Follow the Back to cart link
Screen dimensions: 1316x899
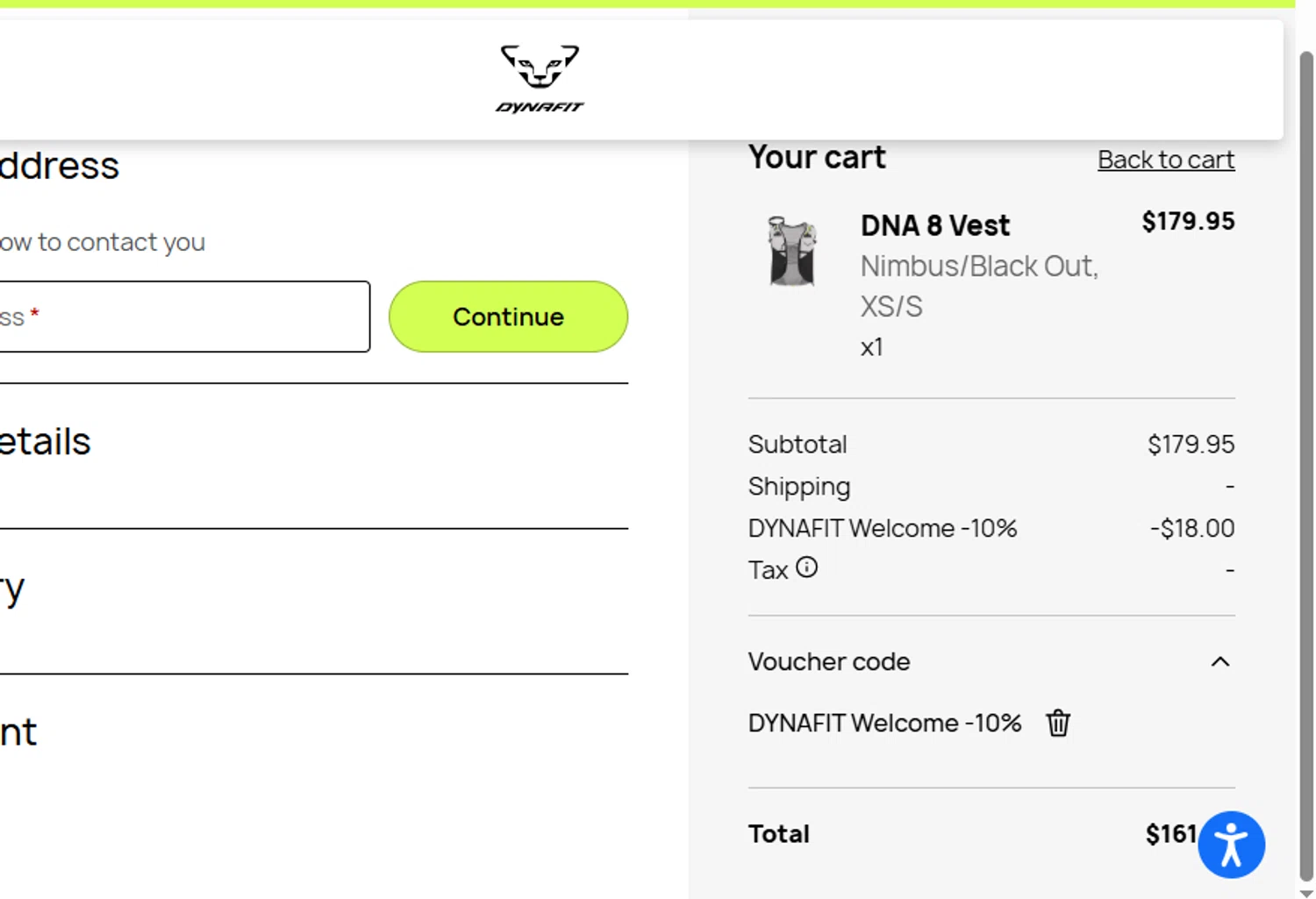1166,160
